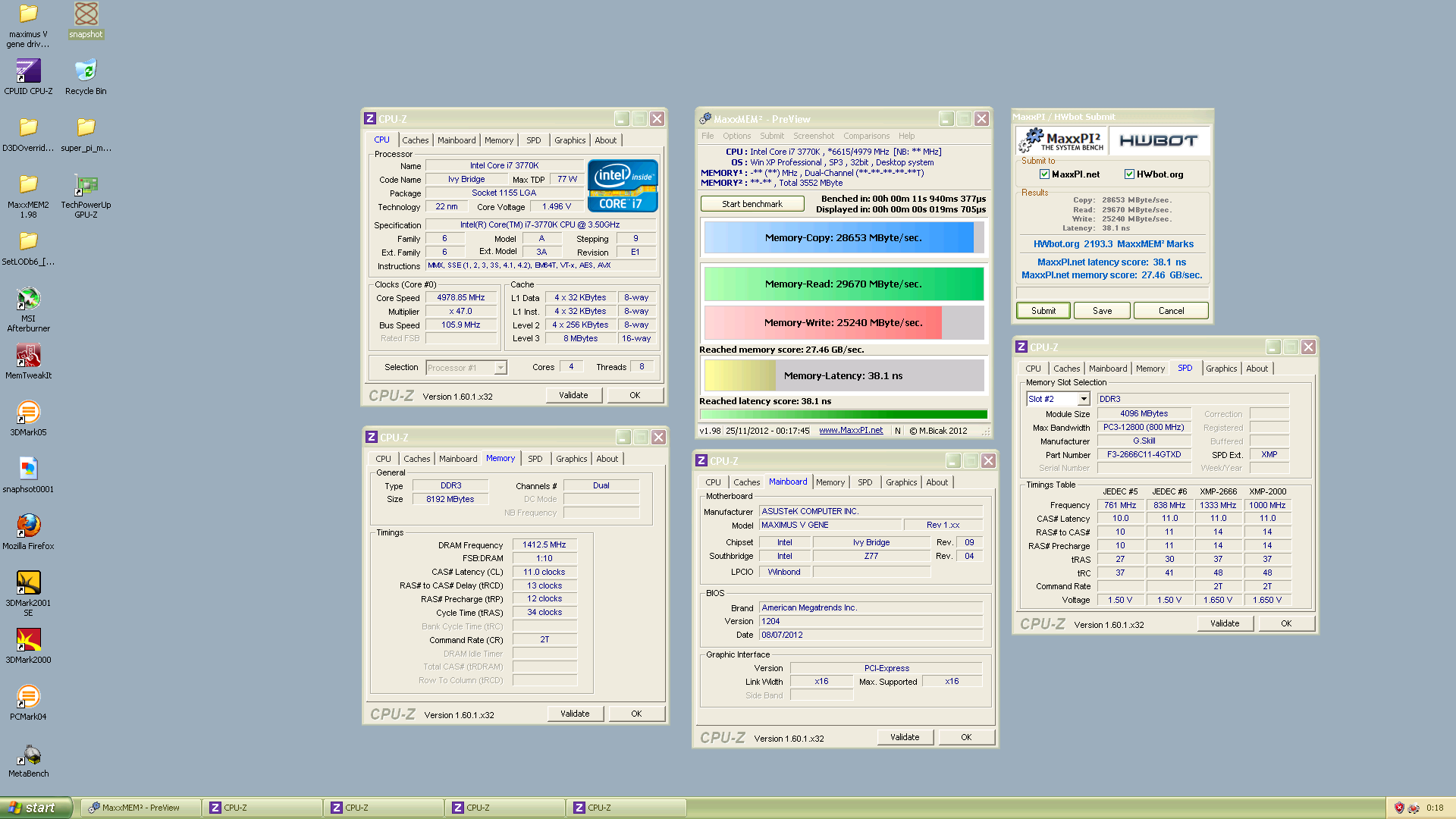Open the Help menu in MaxxMEM²
Screen dimensions: 1456x819
(x=907, y=136)
